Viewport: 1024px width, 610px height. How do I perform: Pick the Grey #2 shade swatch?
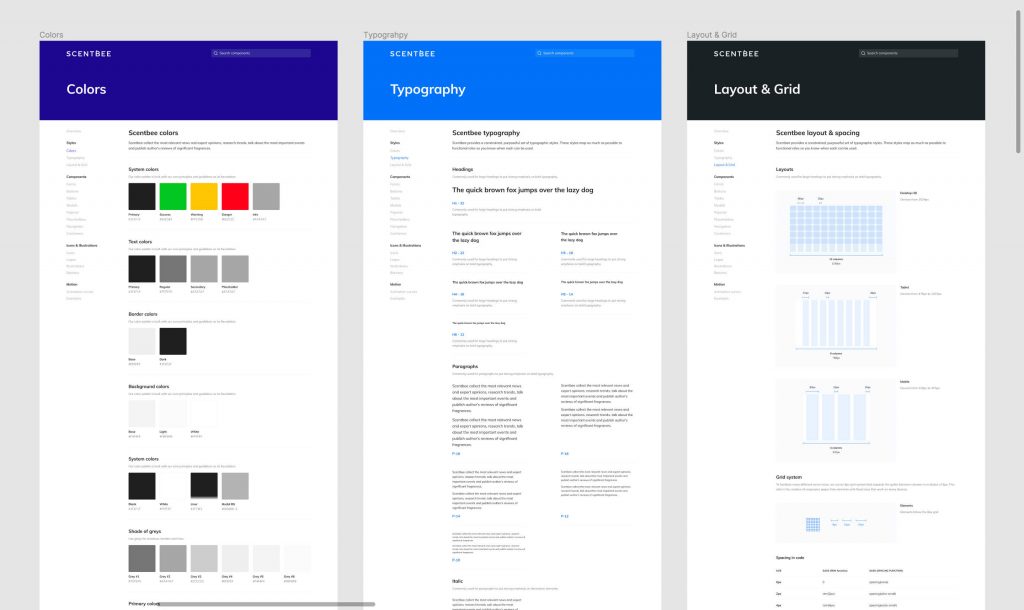click(173, 559)
